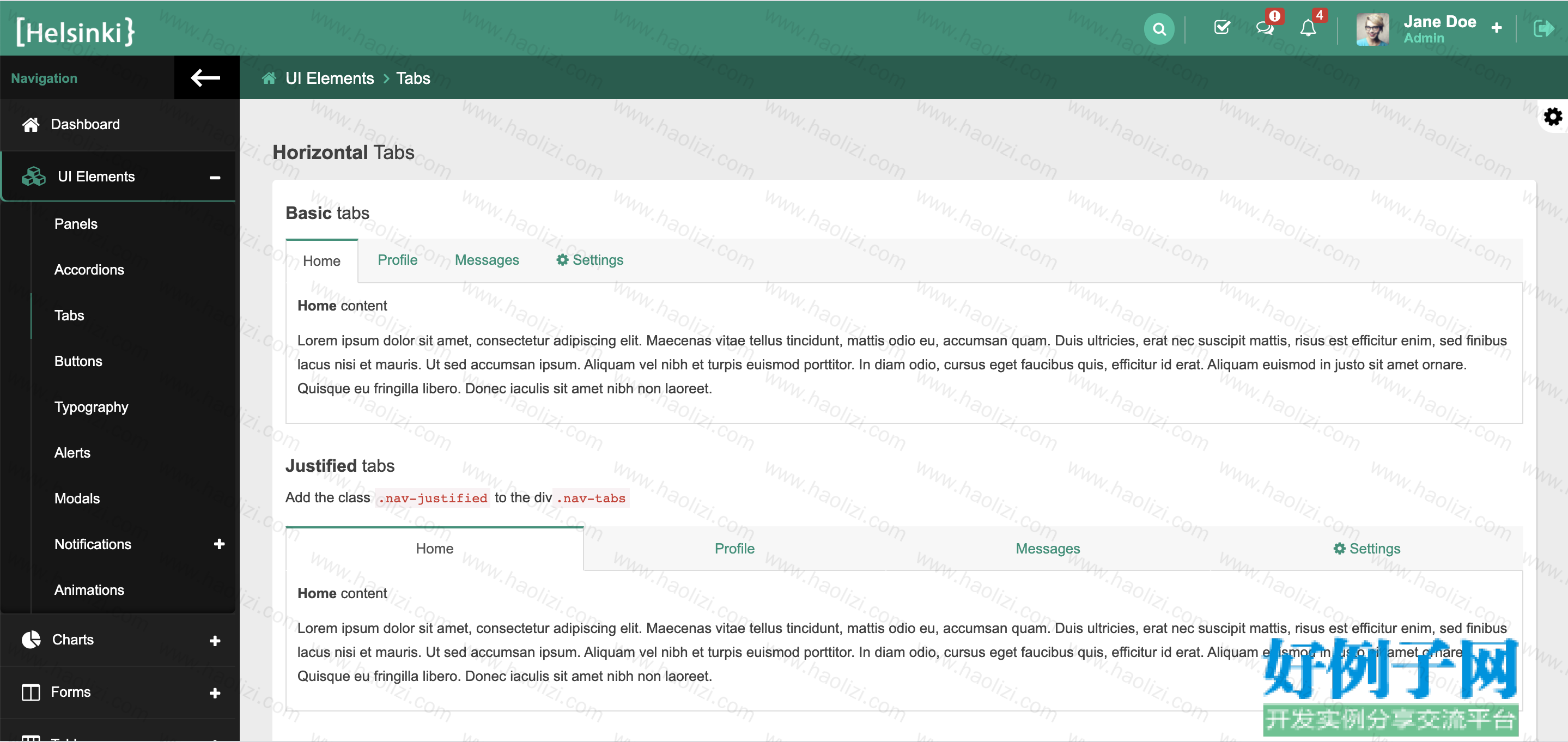Click the .nav-tabs code text

tap(591, 498)
